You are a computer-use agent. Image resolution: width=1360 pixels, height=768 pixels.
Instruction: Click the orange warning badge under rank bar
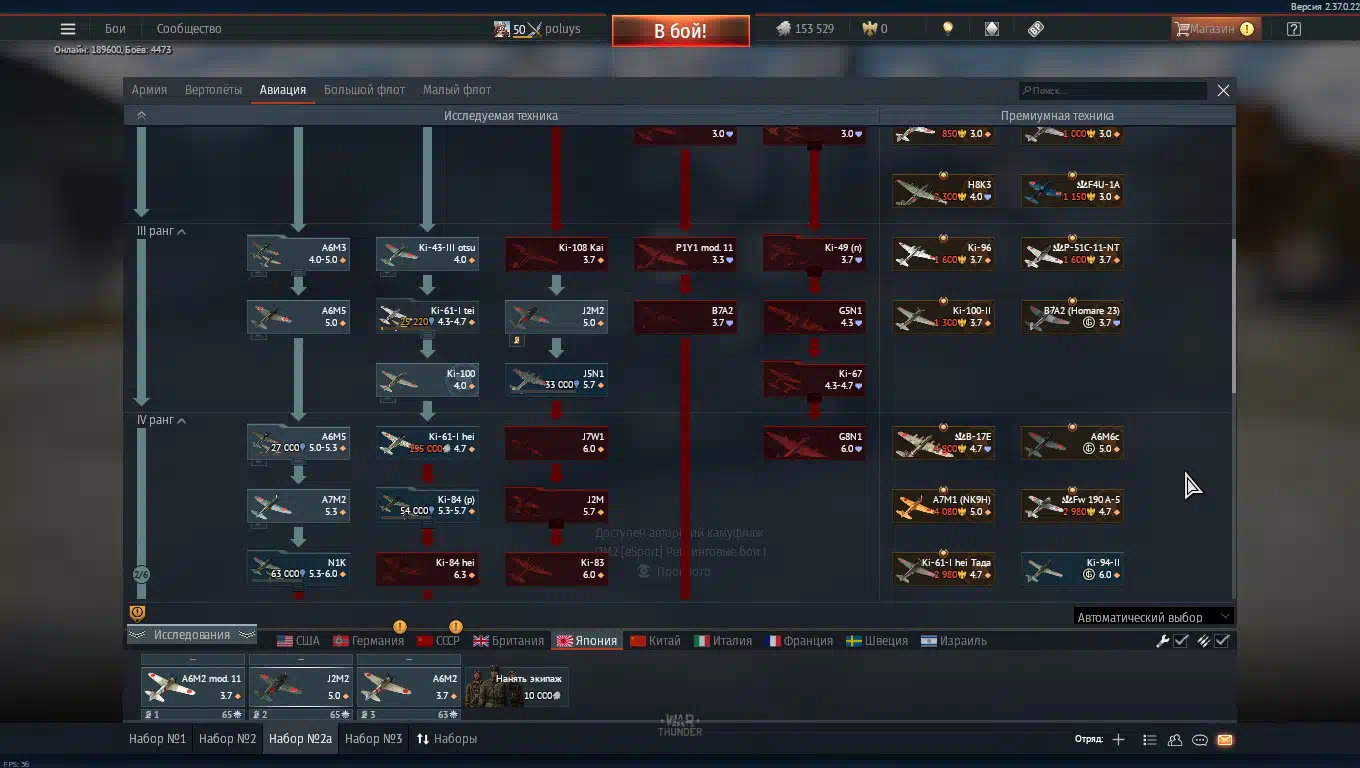[x=137, y=613]
